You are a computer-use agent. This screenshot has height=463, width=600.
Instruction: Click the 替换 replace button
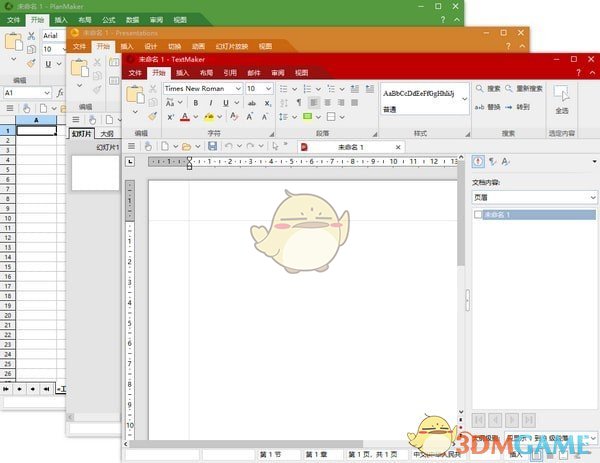click(488, 107)
